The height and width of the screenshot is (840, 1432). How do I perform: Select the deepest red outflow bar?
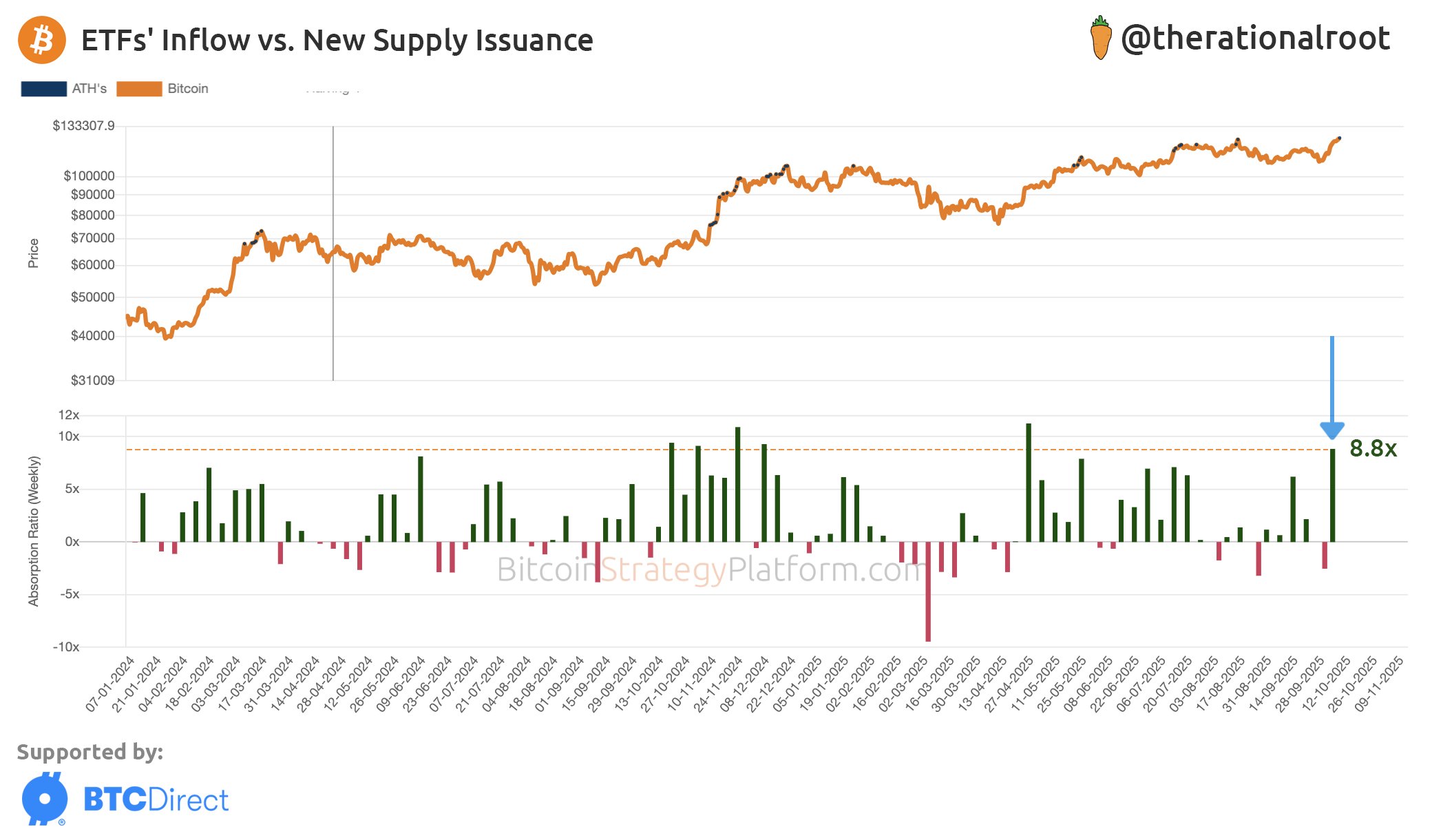928,591
